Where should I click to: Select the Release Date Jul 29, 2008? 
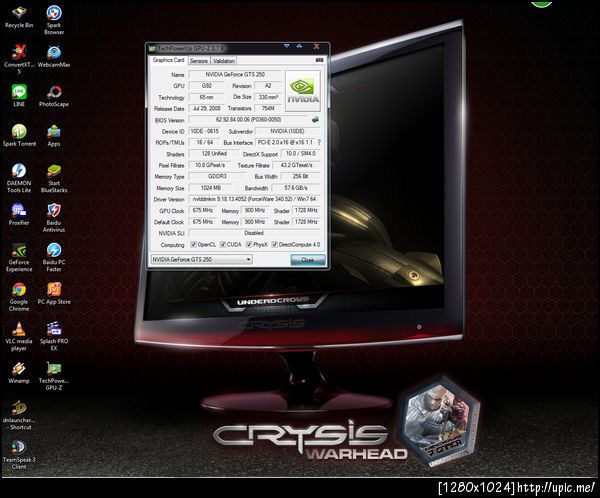206,108
